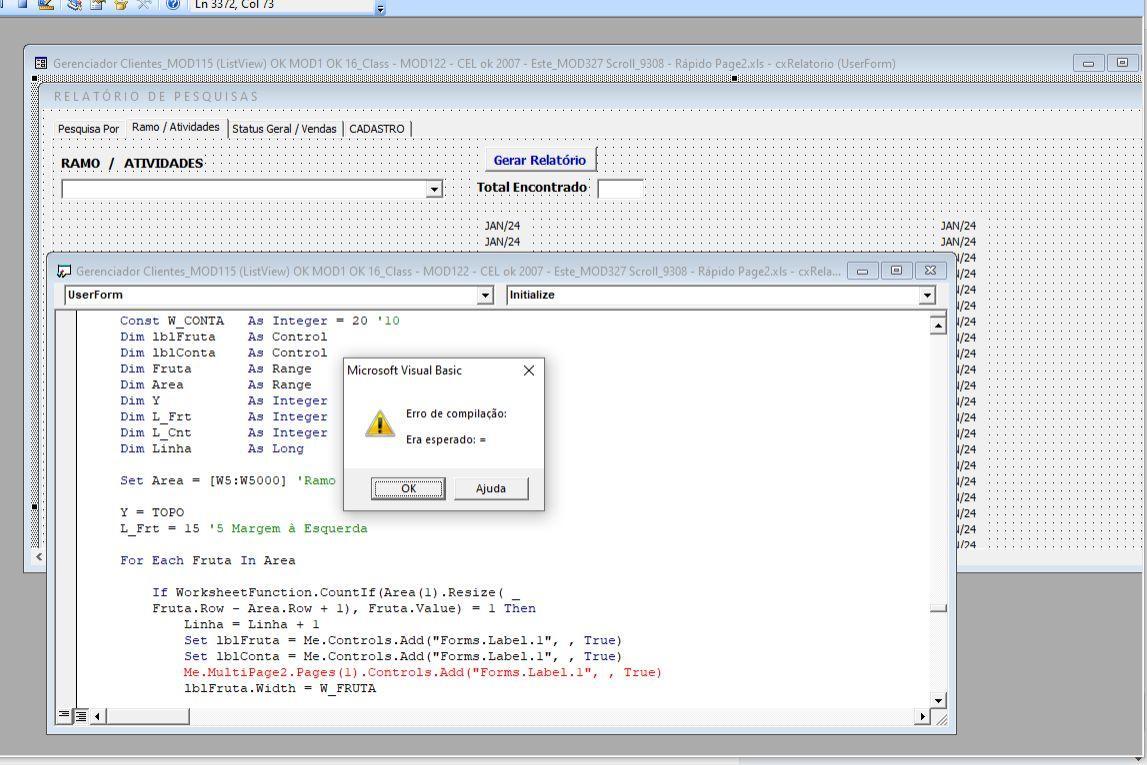The image size is (1147, 765).
Task: Select the Ramo / Atividades tab
Action: click(x=176, y=127)
